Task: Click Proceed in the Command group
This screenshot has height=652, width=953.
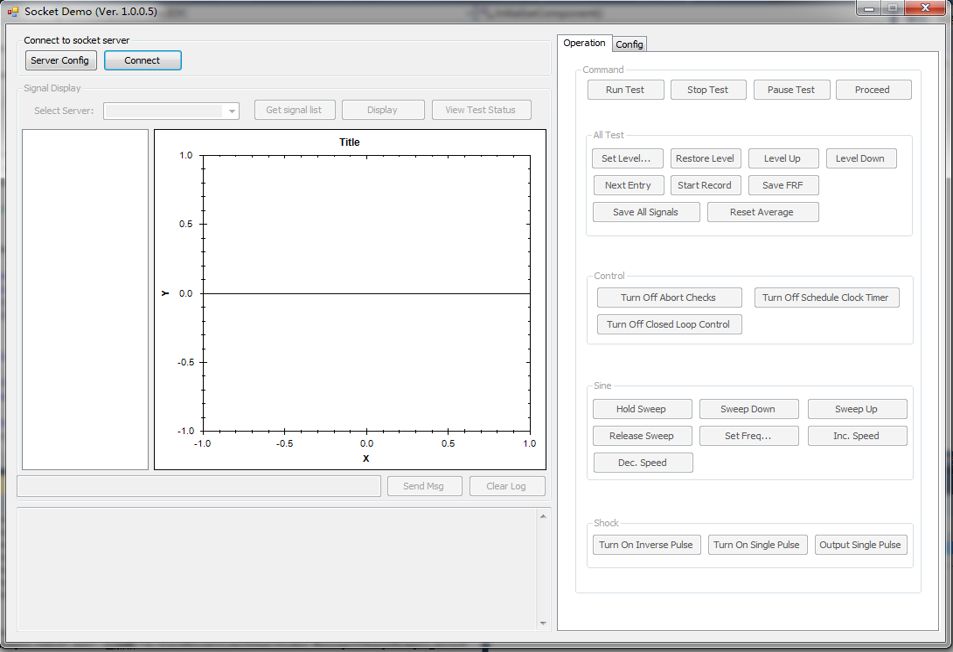Action: (873, 89)
